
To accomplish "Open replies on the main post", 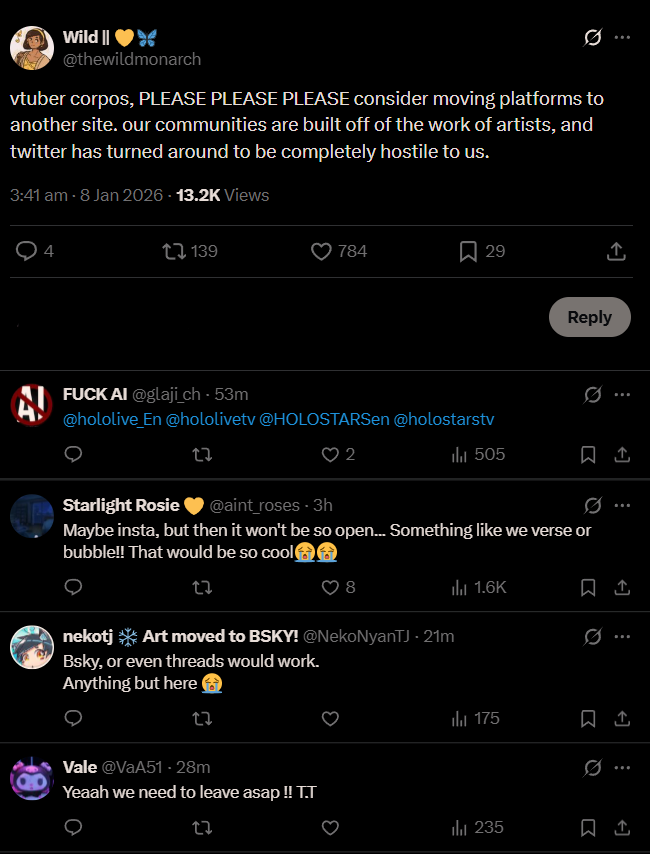I will coord(27,251).
